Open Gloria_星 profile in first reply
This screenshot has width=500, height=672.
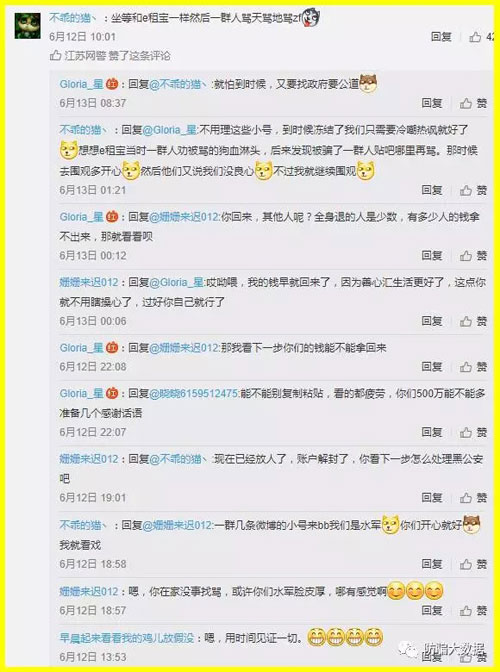pos(81,84)
